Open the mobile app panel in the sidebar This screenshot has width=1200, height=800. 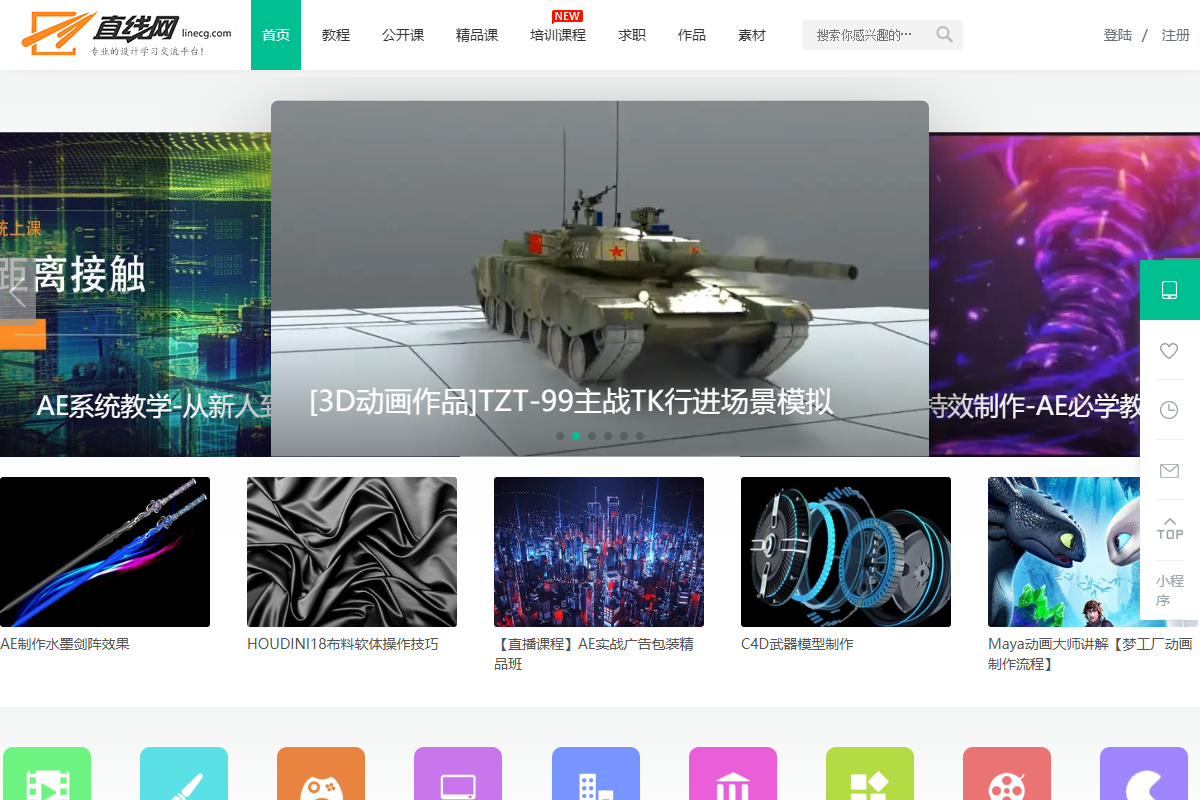coord(1168,290)
